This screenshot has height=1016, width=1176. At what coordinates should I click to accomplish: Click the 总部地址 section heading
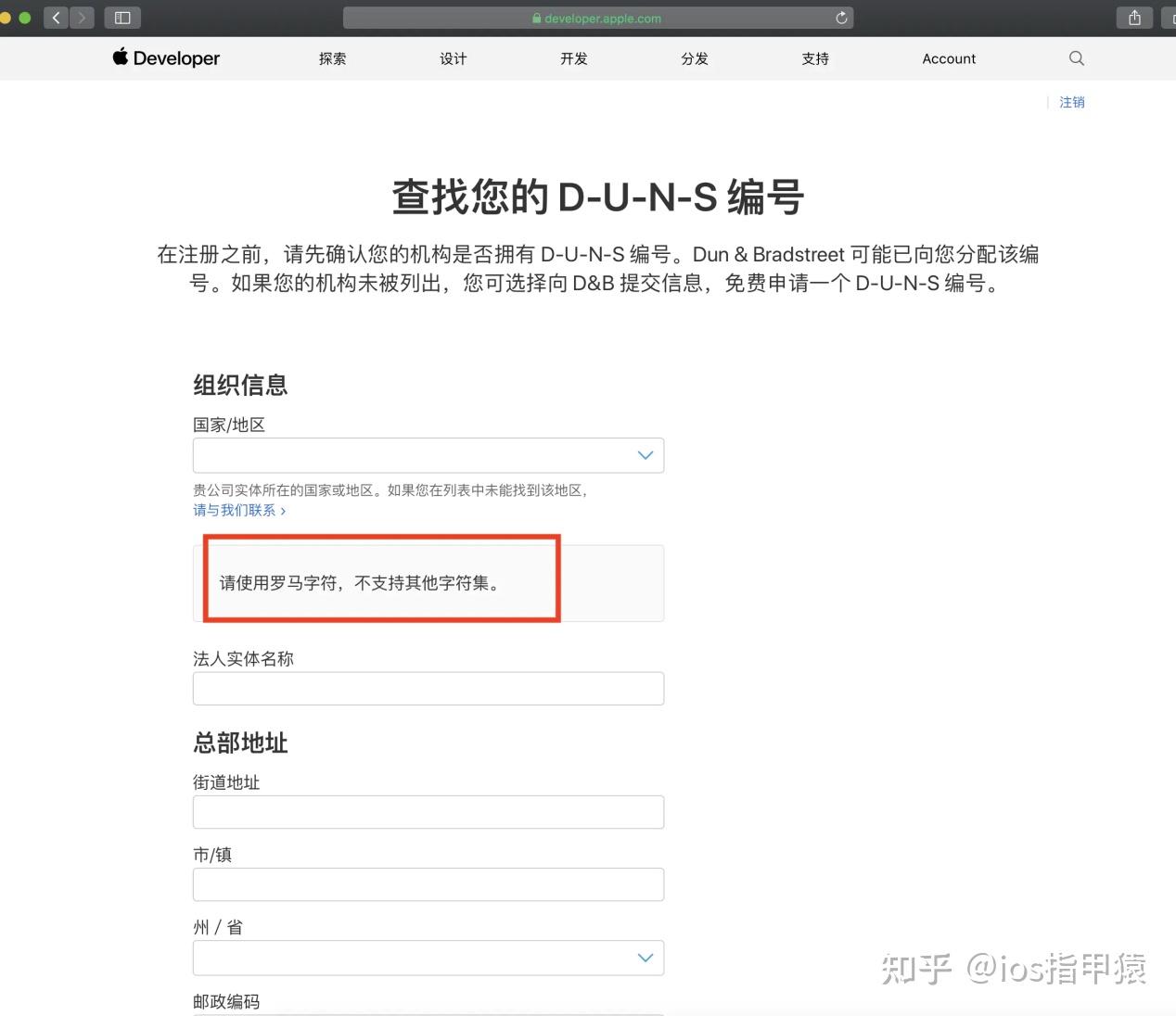pyautogui.click(x=240, y=743)
